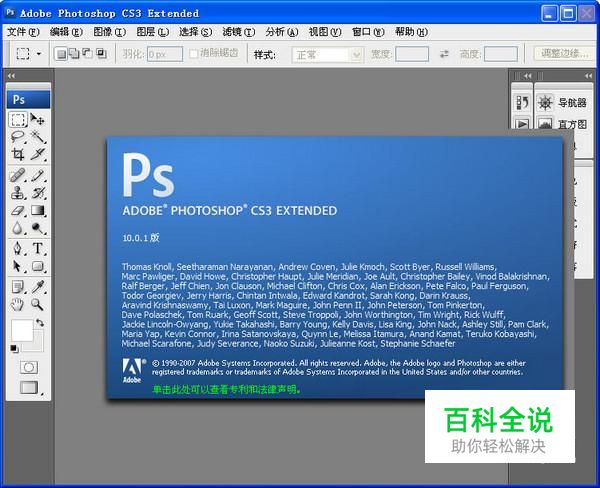This screenshot has width=600, height=488.
Task: Select the Horizontal Type tool
Action: pyautogui.click(x=38, y=248)
